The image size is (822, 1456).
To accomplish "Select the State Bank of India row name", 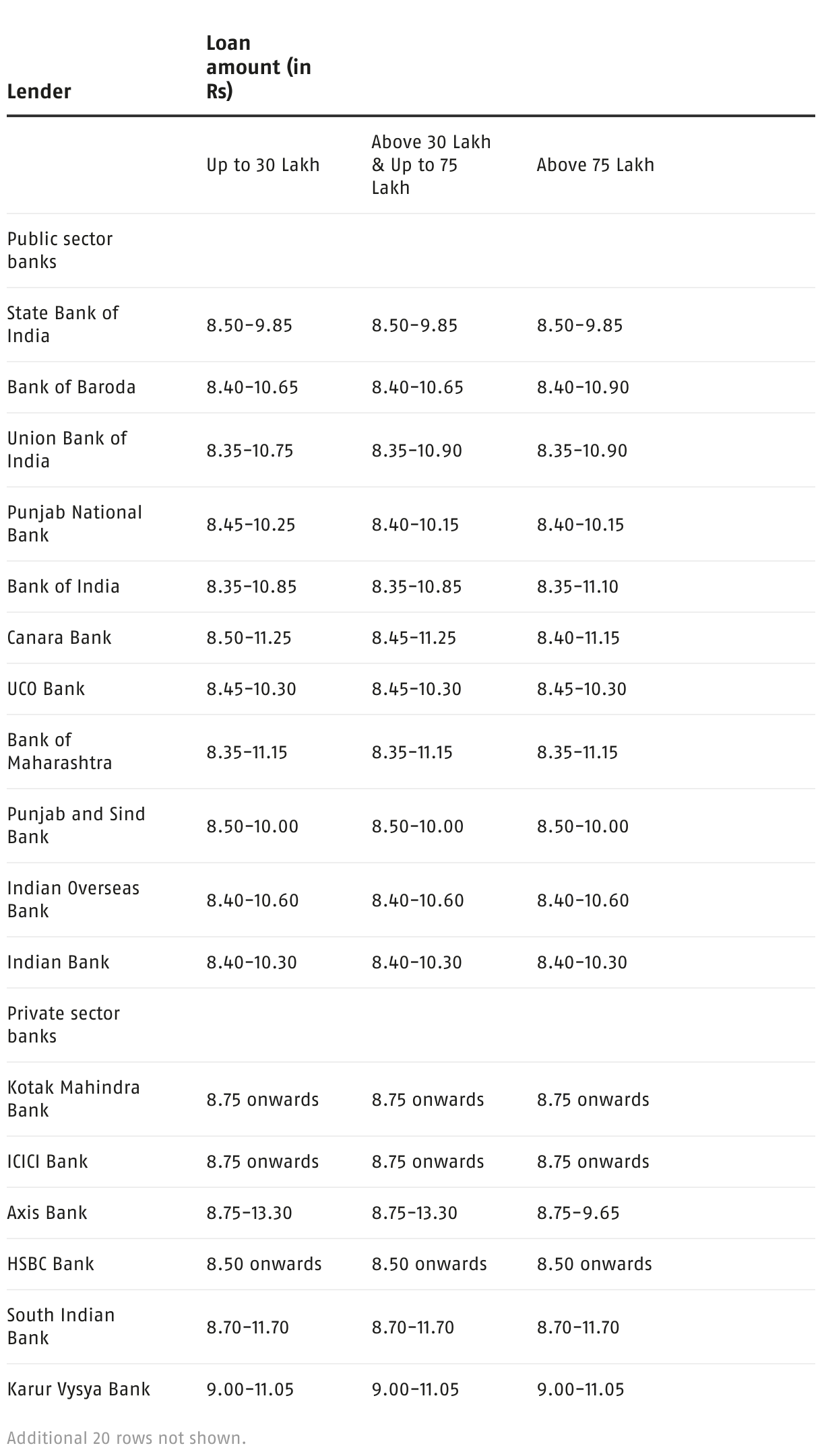I will [63, 325].
